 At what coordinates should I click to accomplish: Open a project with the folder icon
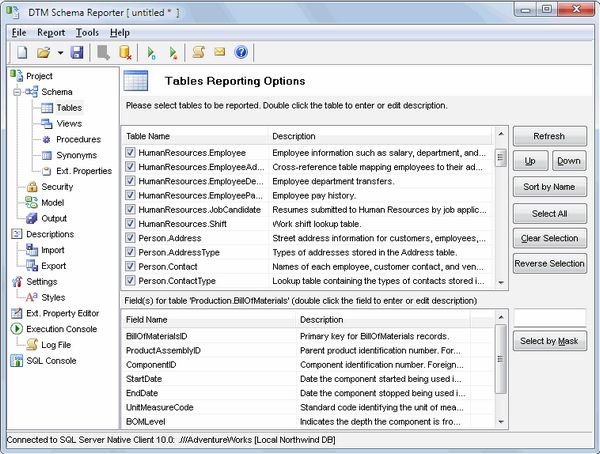(44, 52)
